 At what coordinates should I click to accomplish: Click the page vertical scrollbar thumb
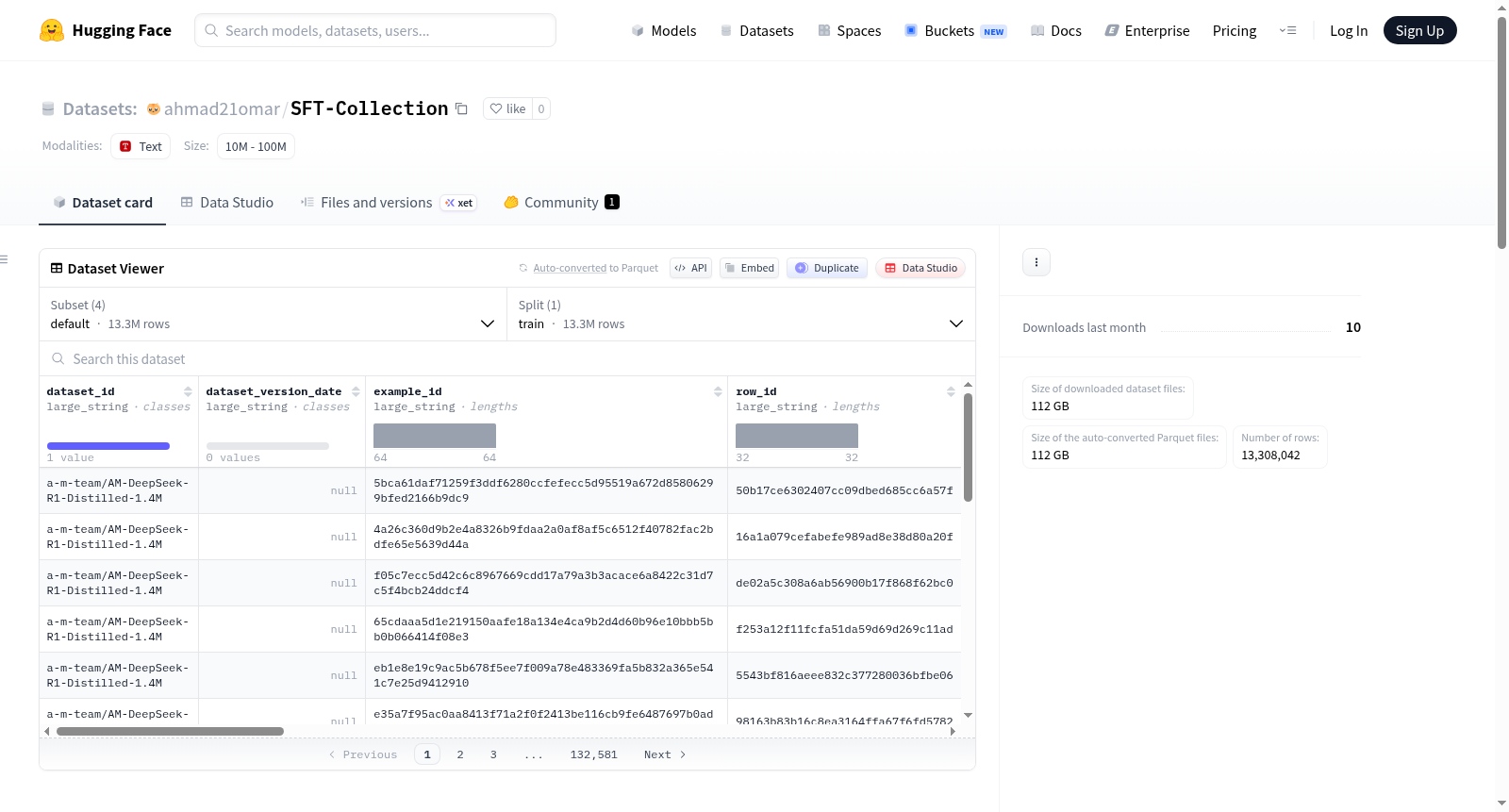(x=1501, y=132)
